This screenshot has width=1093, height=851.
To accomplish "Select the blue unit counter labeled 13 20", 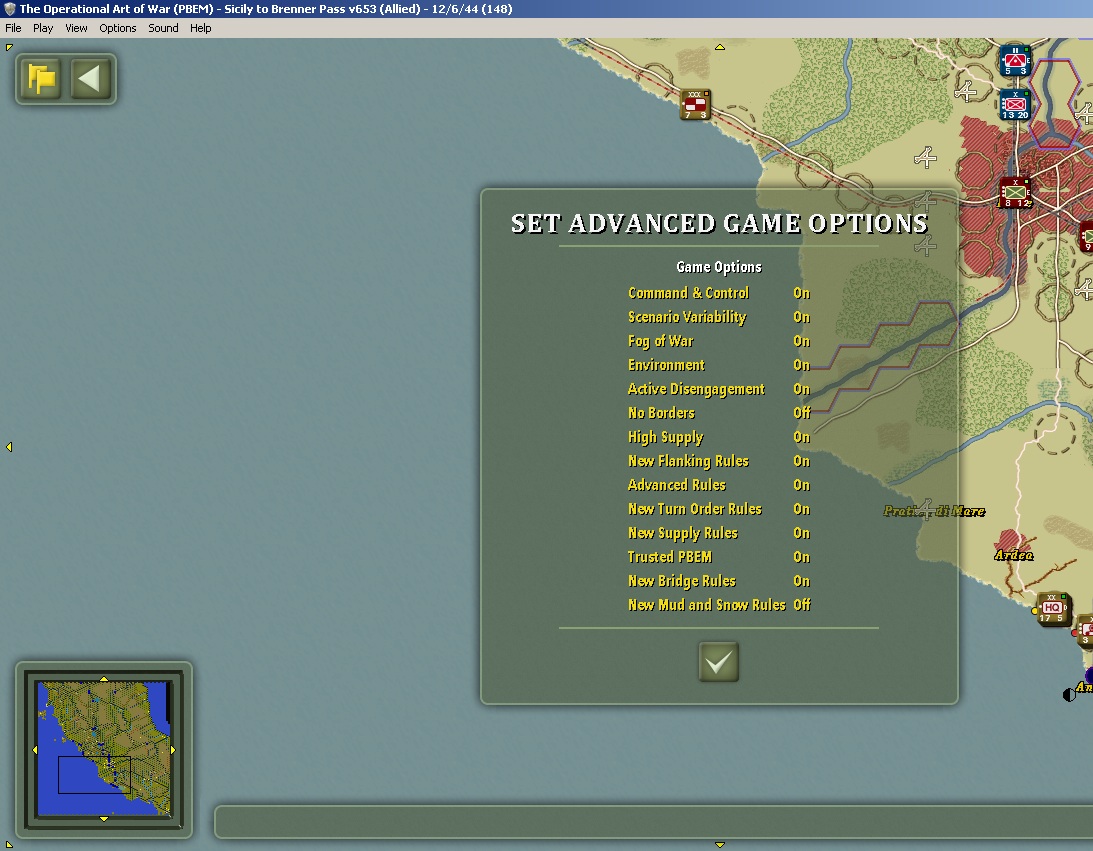I will [1015, 105].
